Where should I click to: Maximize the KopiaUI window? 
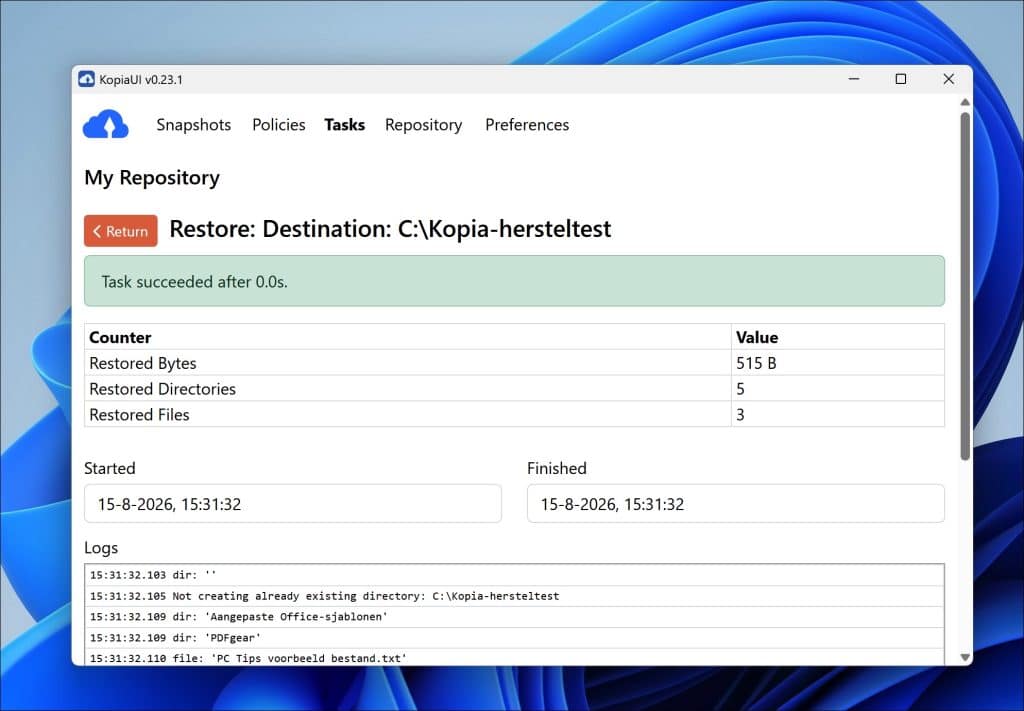coord(901,79)
